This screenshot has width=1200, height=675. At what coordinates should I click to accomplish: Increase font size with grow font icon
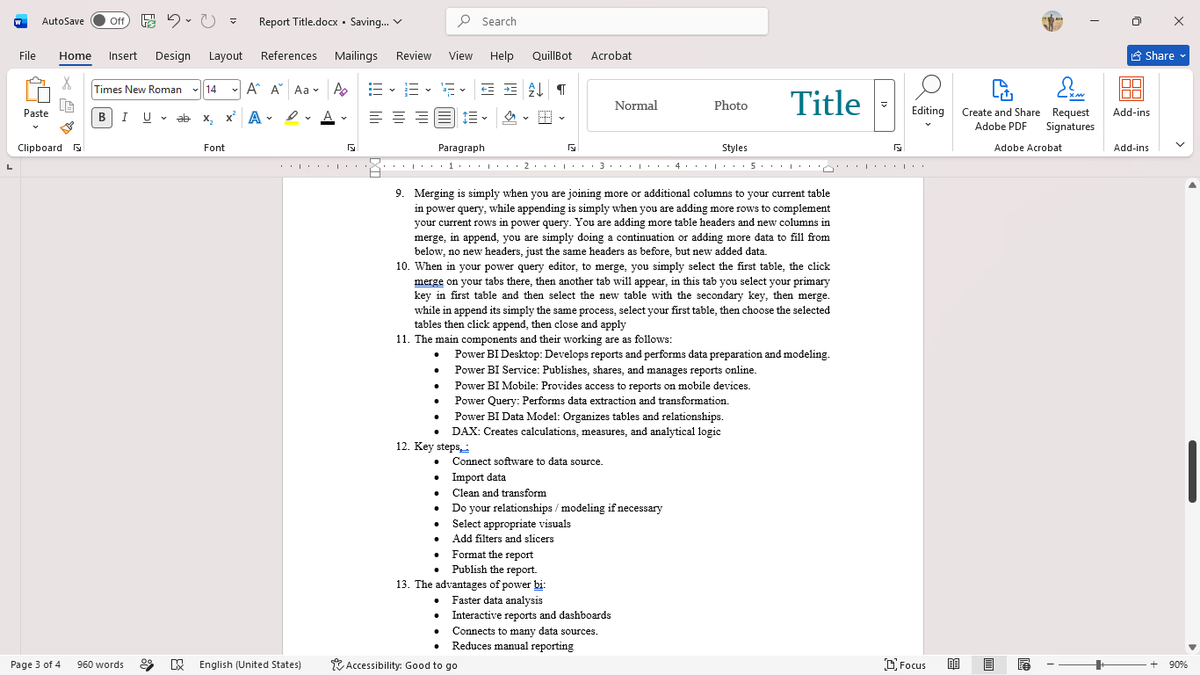[x=253, y=89]
